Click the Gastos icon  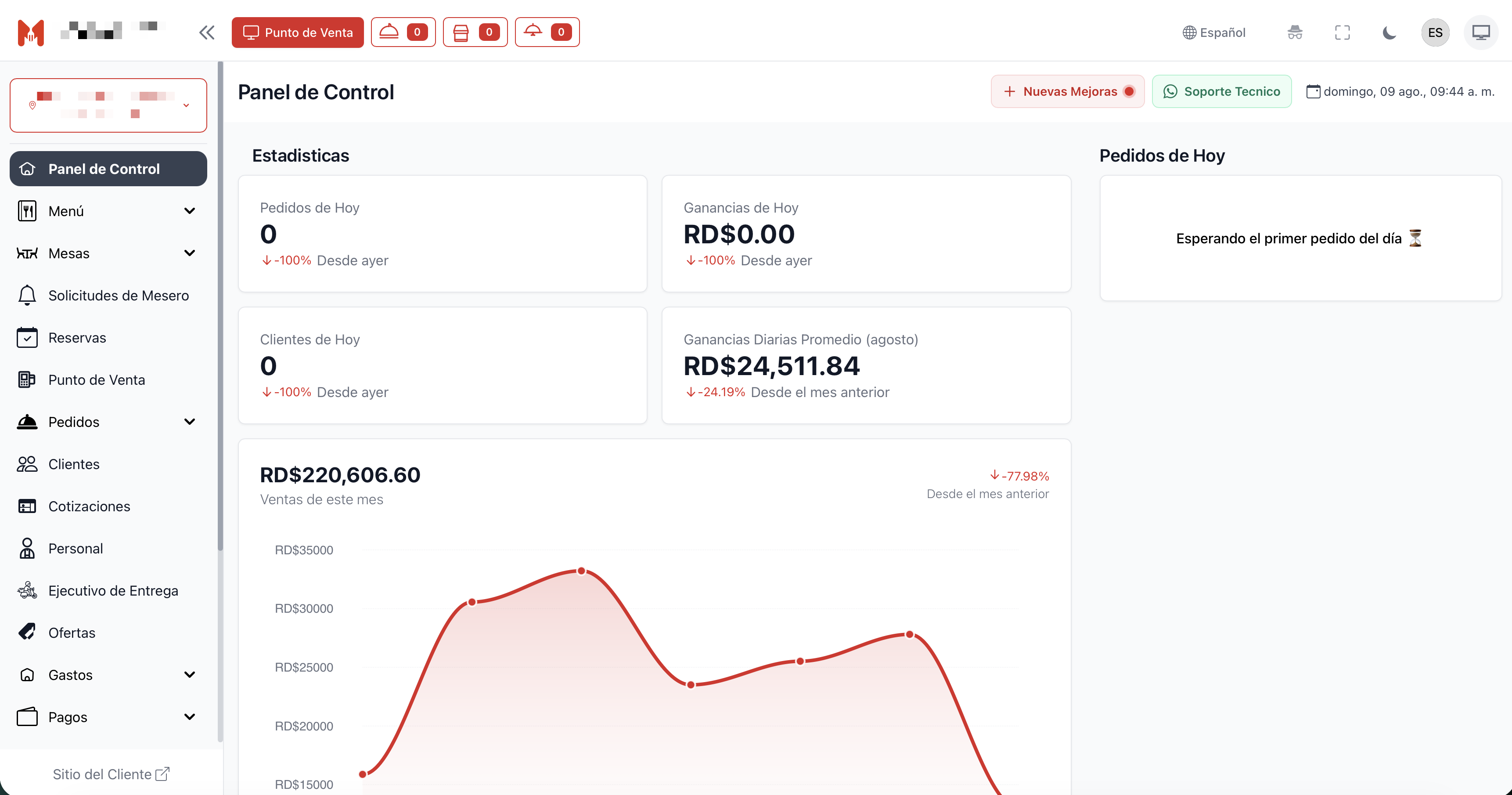pos(27,675)
